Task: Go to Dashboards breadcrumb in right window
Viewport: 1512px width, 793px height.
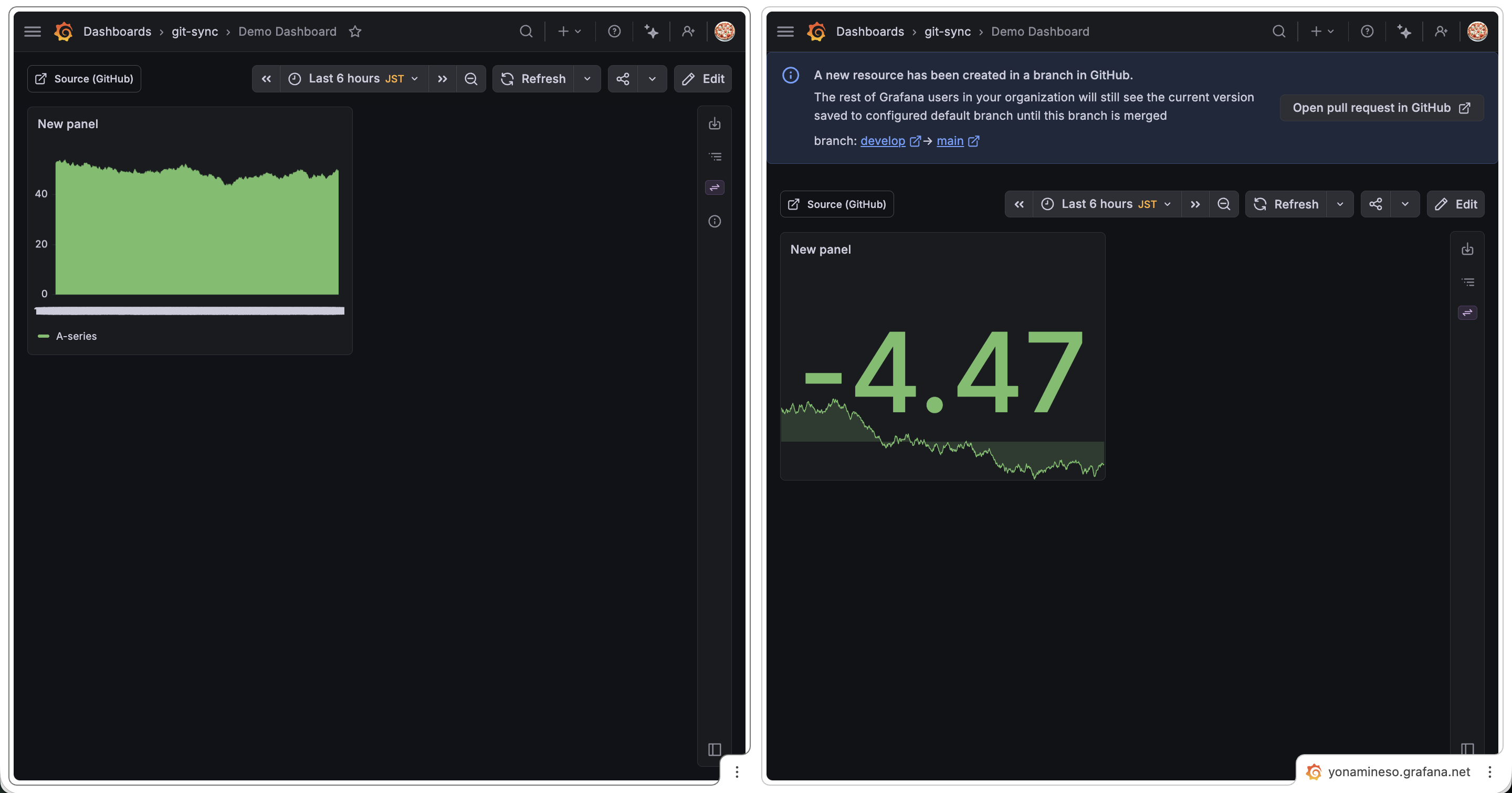Action: (869, 32)
